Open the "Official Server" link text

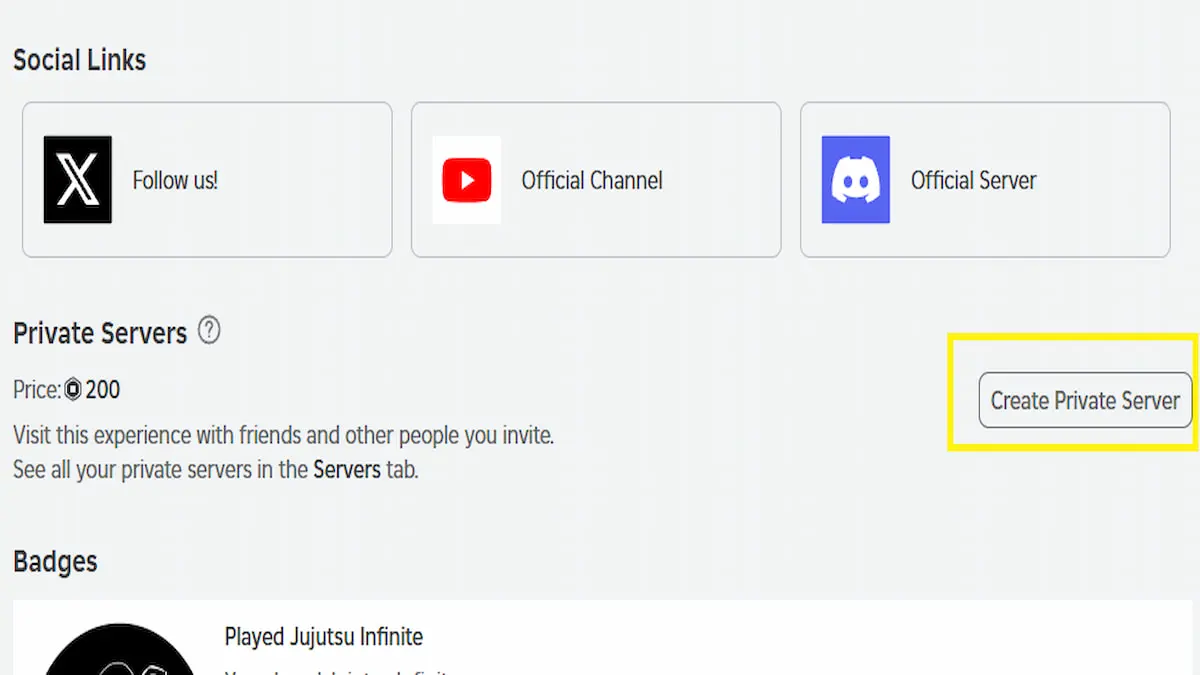(973, 181)
